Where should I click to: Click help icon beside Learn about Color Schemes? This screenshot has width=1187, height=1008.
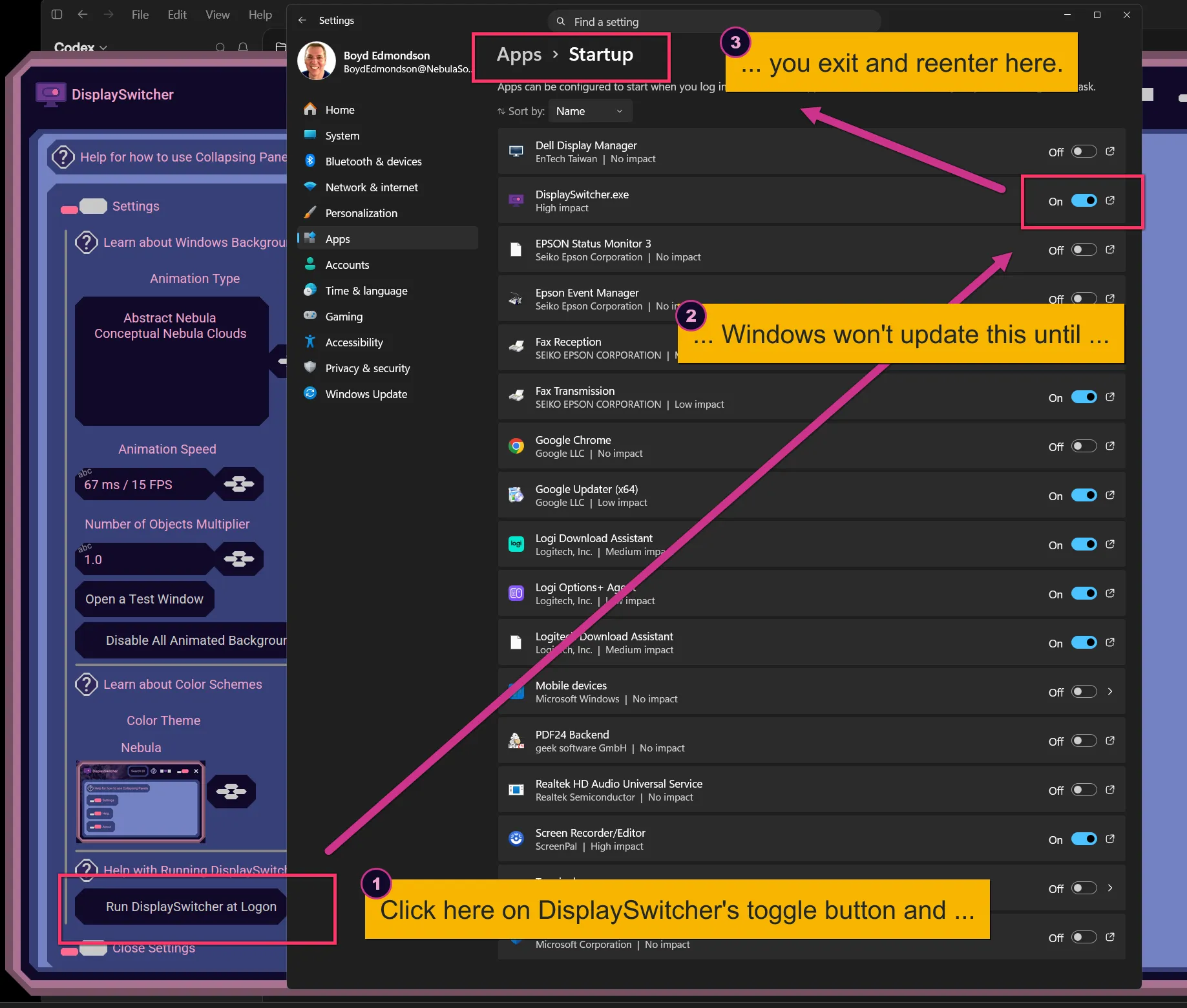point(87,684)
